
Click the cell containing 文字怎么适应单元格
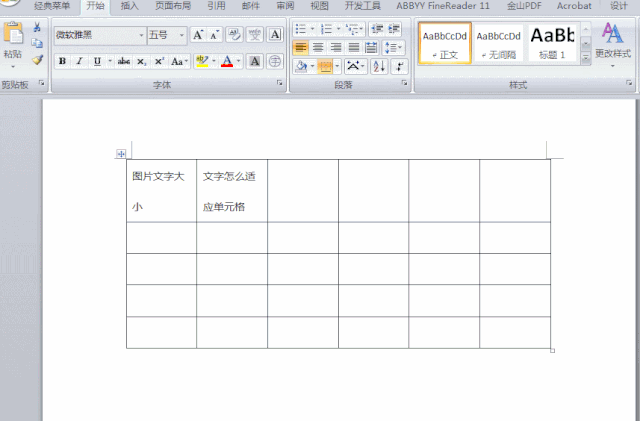click(232, 191)
